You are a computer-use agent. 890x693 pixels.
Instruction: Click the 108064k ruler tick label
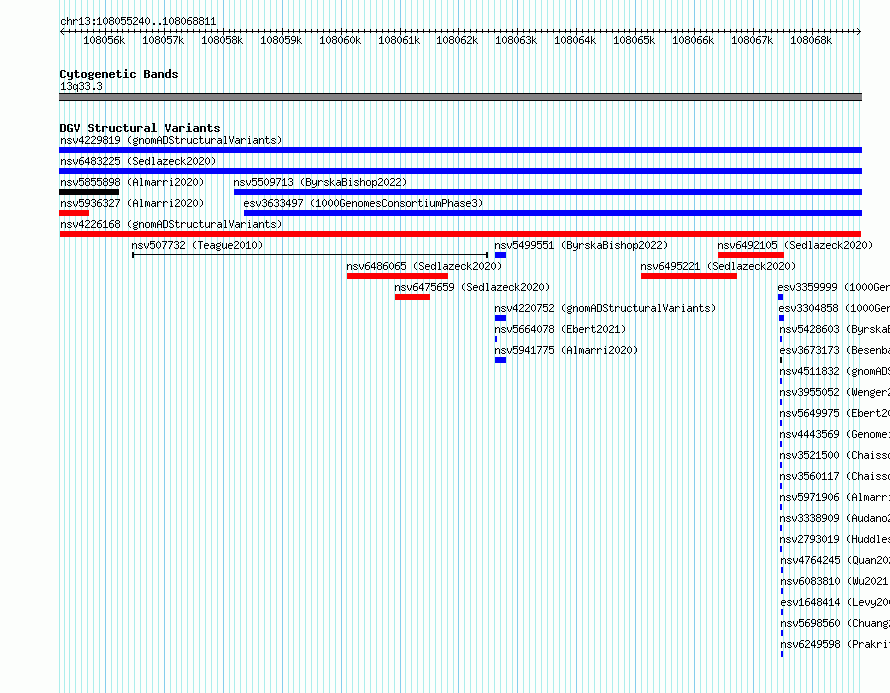[575, 40]
